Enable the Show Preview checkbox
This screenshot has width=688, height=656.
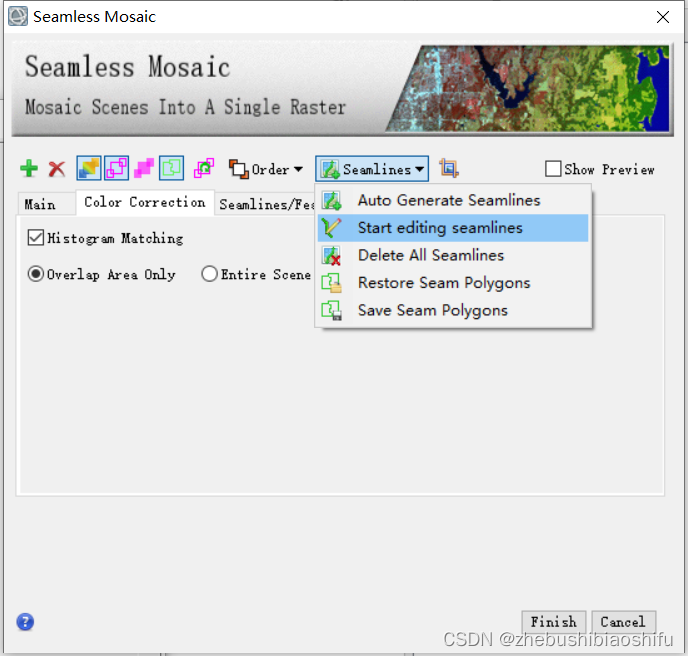pyautogui.click(x=553, y=169)
